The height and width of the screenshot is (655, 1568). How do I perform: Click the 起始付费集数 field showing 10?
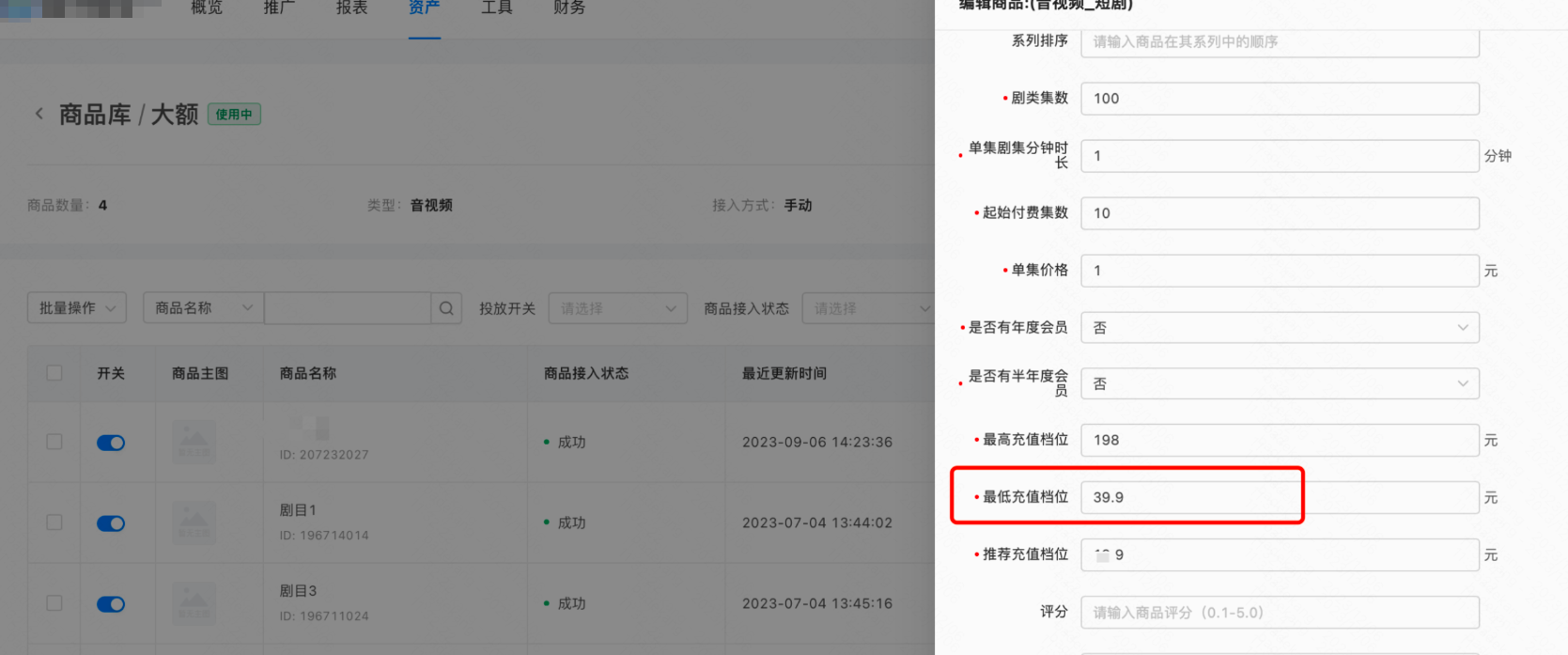point(1280,213)
